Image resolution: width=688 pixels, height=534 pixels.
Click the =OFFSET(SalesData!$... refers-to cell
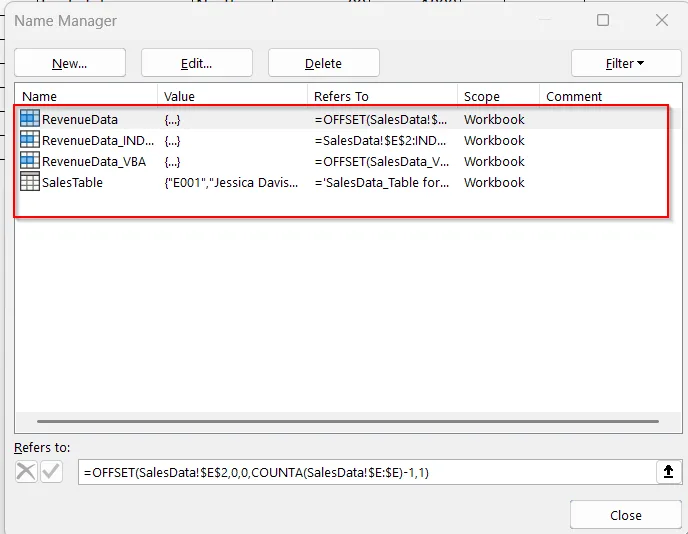(x=381, y=119)
